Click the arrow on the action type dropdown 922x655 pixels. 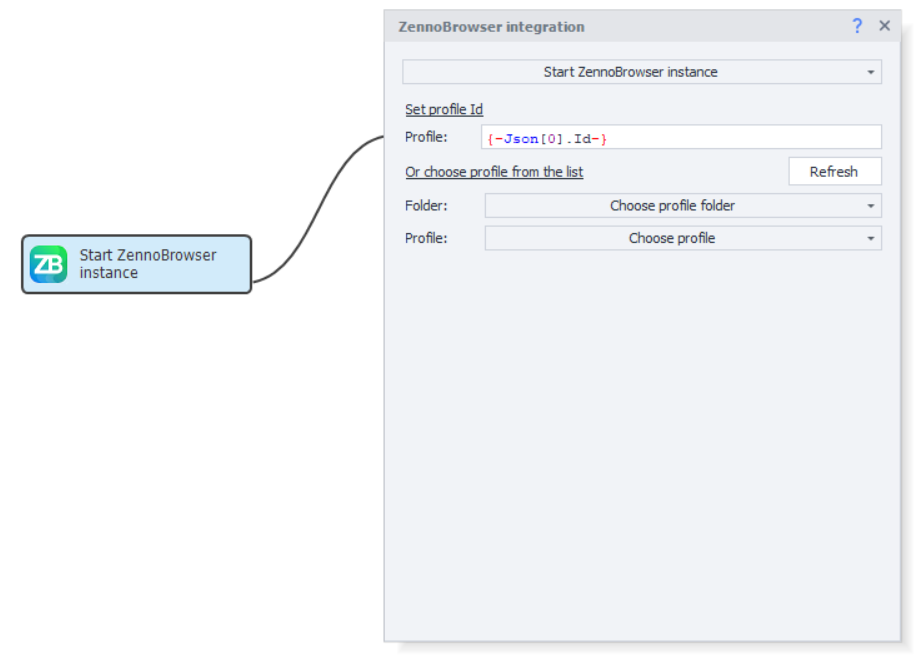(870, 72)
